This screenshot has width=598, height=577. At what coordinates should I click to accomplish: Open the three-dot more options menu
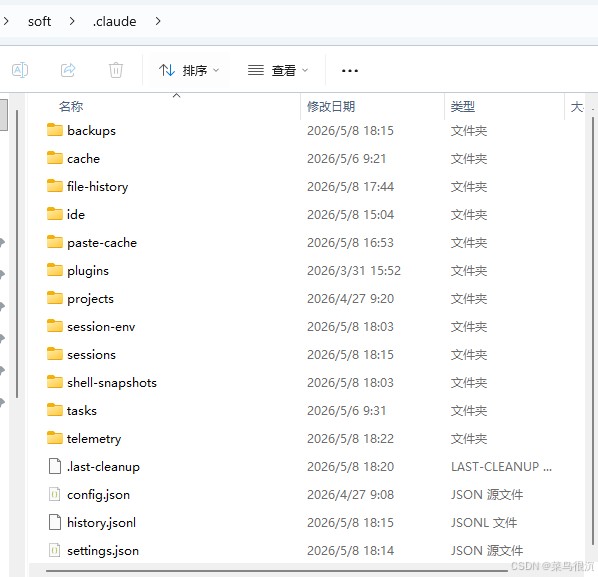point(350,71)
